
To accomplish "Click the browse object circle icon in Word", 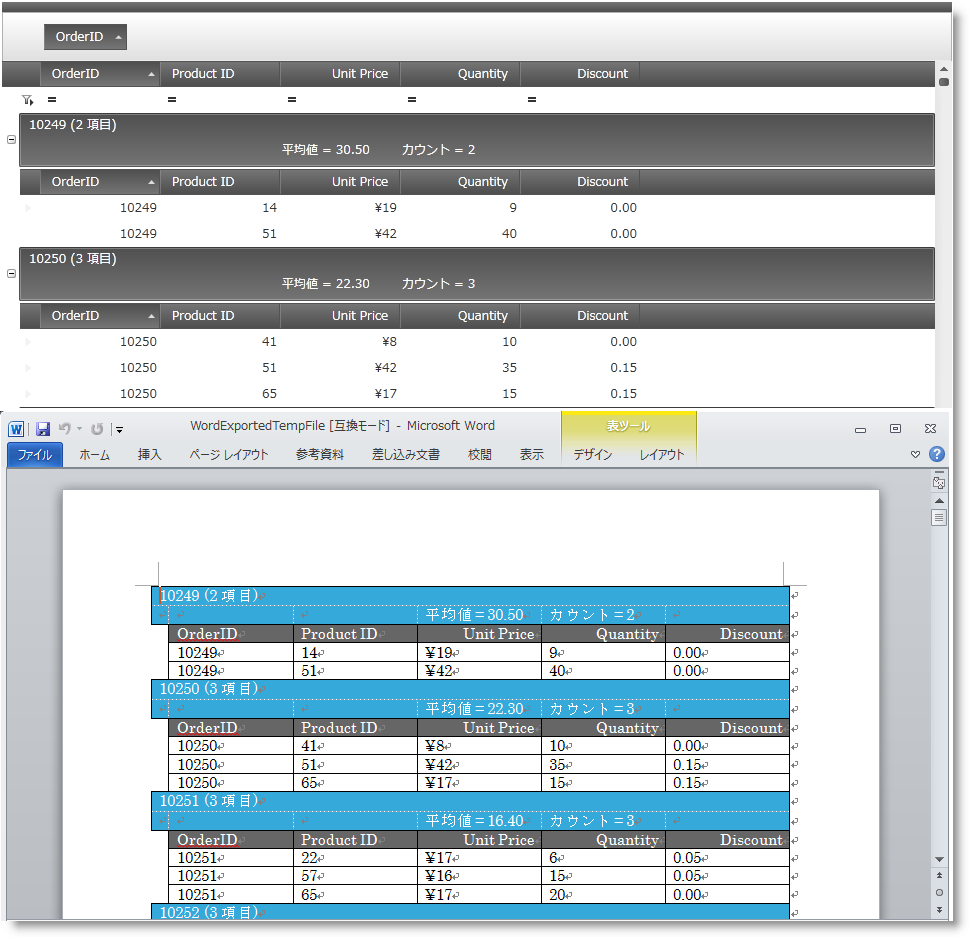I will tap(938, 892).
